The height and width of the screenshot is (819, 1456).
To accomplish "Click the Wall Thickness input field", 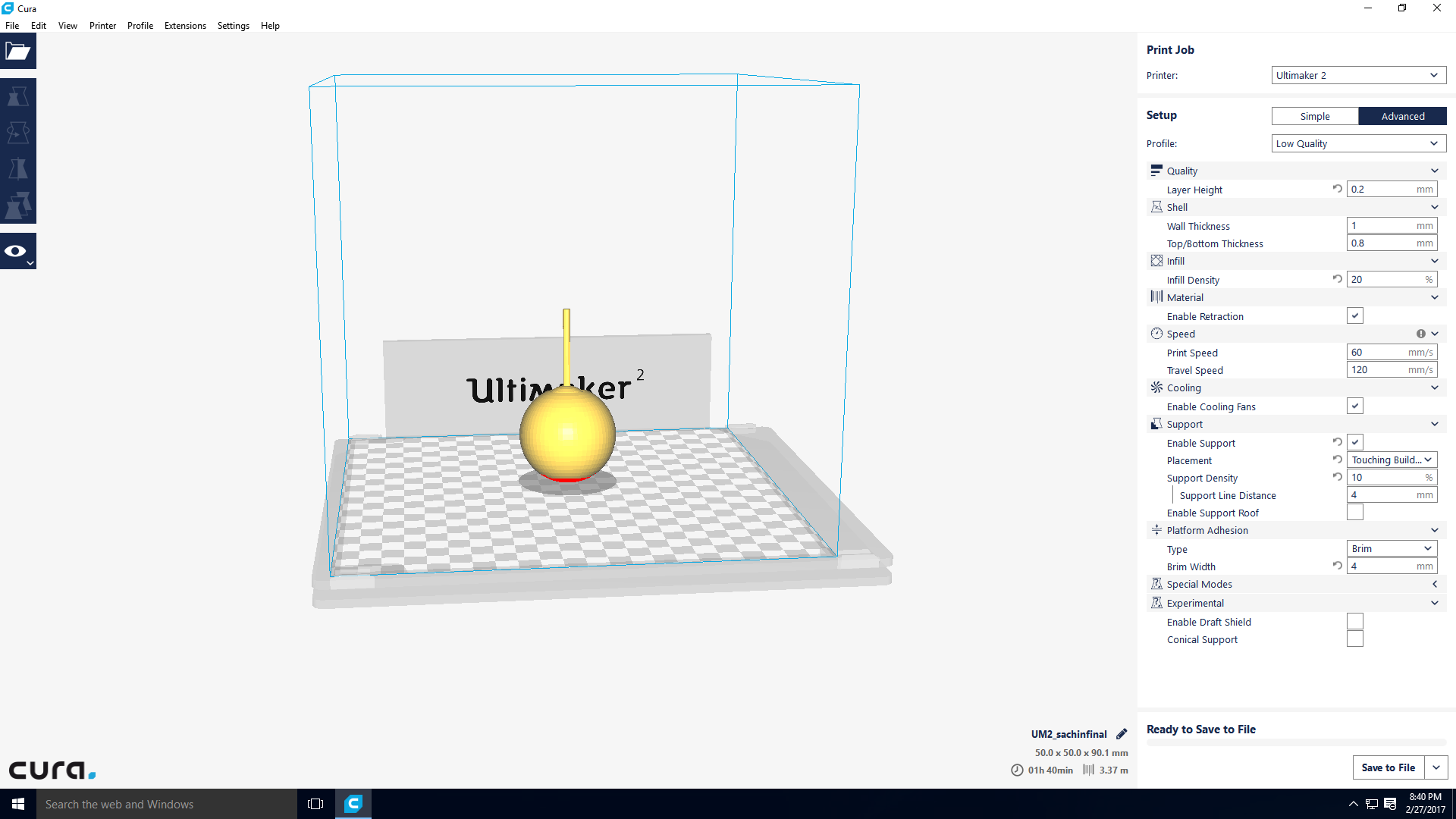I will (1392, 225).
